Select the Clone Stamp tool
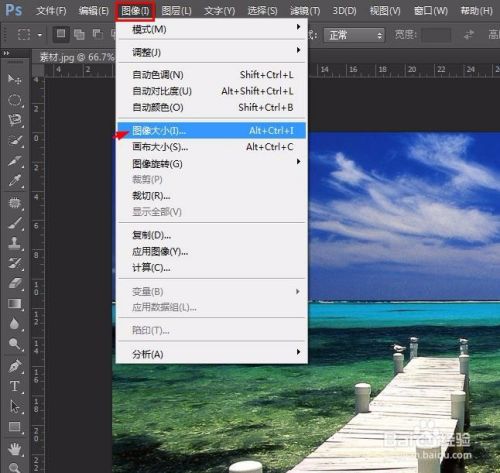The width and height of the screenshot is (500, 473). click(14, 243)
